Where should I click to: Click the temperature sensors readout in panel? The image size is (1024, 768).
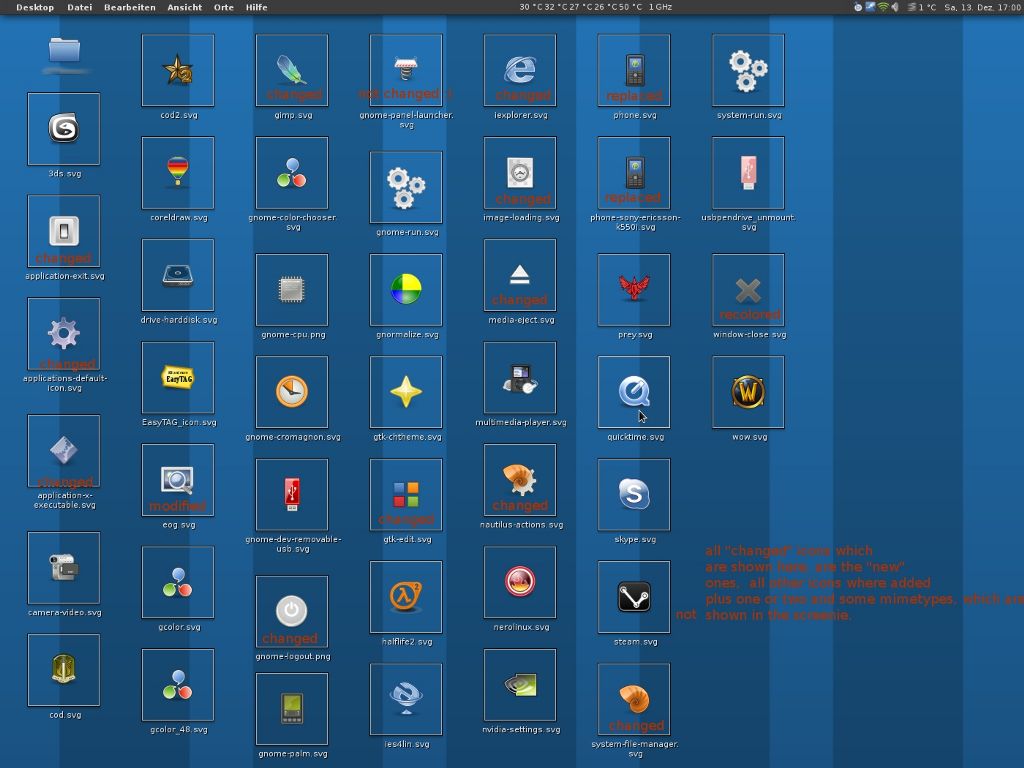(x=580, y=7)
